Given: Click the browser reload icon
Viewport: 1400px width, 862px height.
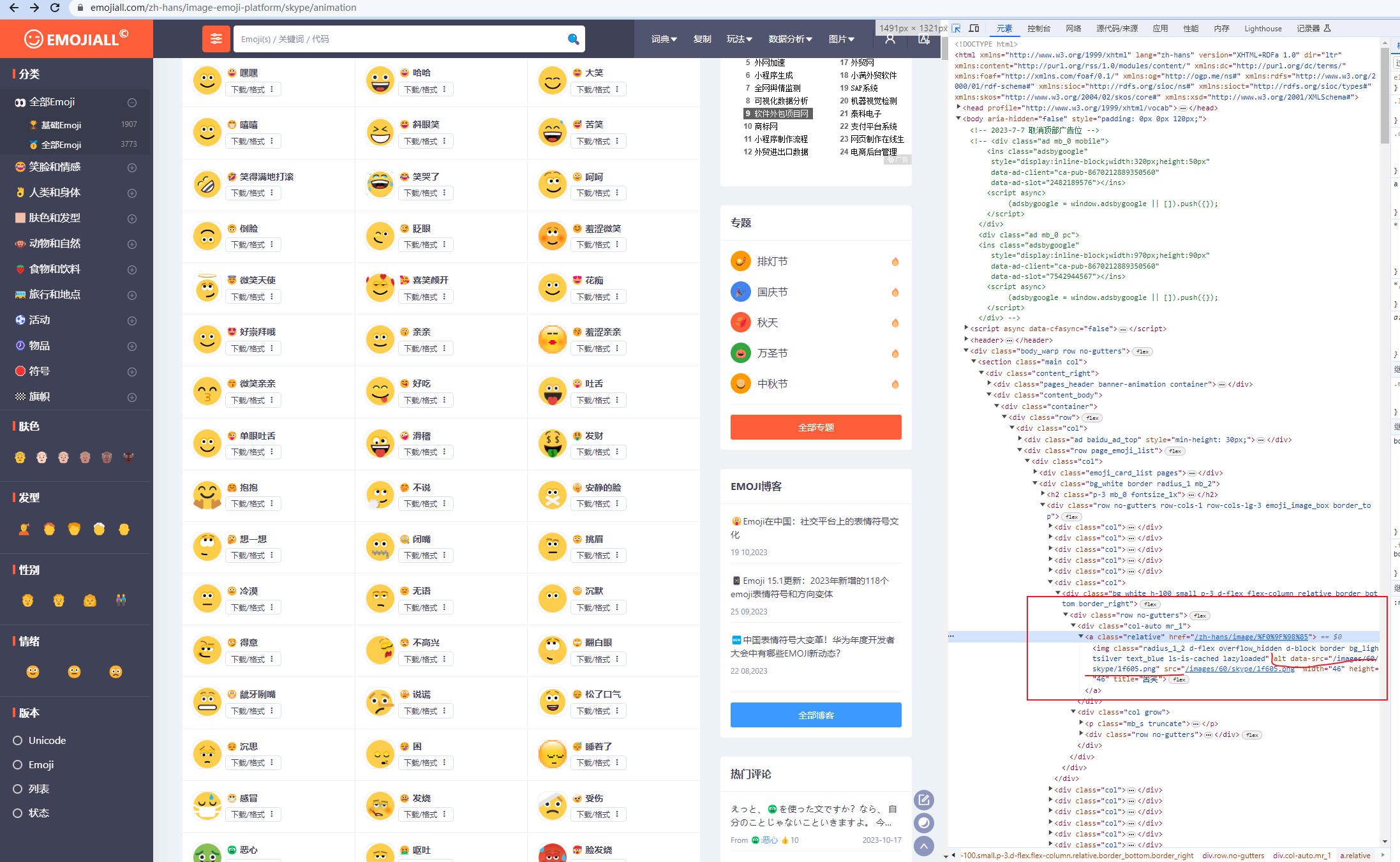Looking at the screenshot, I should [x=55, y=8].
